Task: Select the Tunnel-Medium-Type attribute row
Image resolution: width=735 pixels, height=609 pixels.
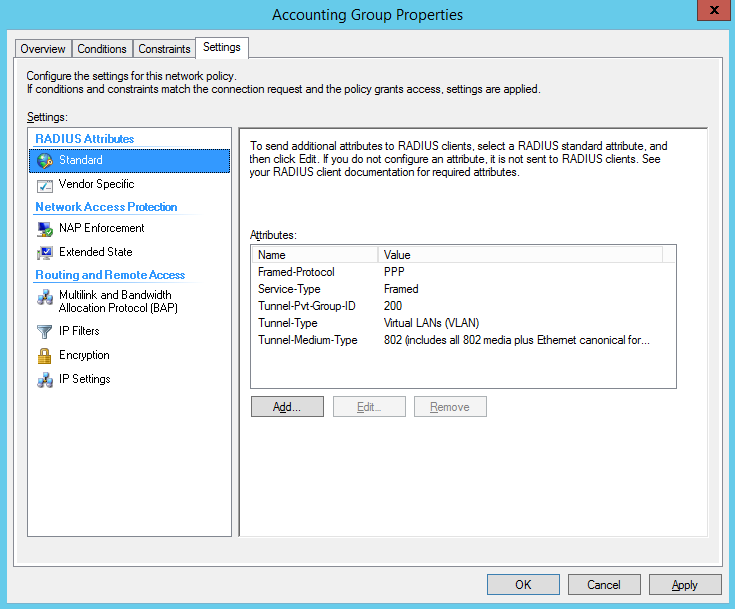Action: [463, 340]
